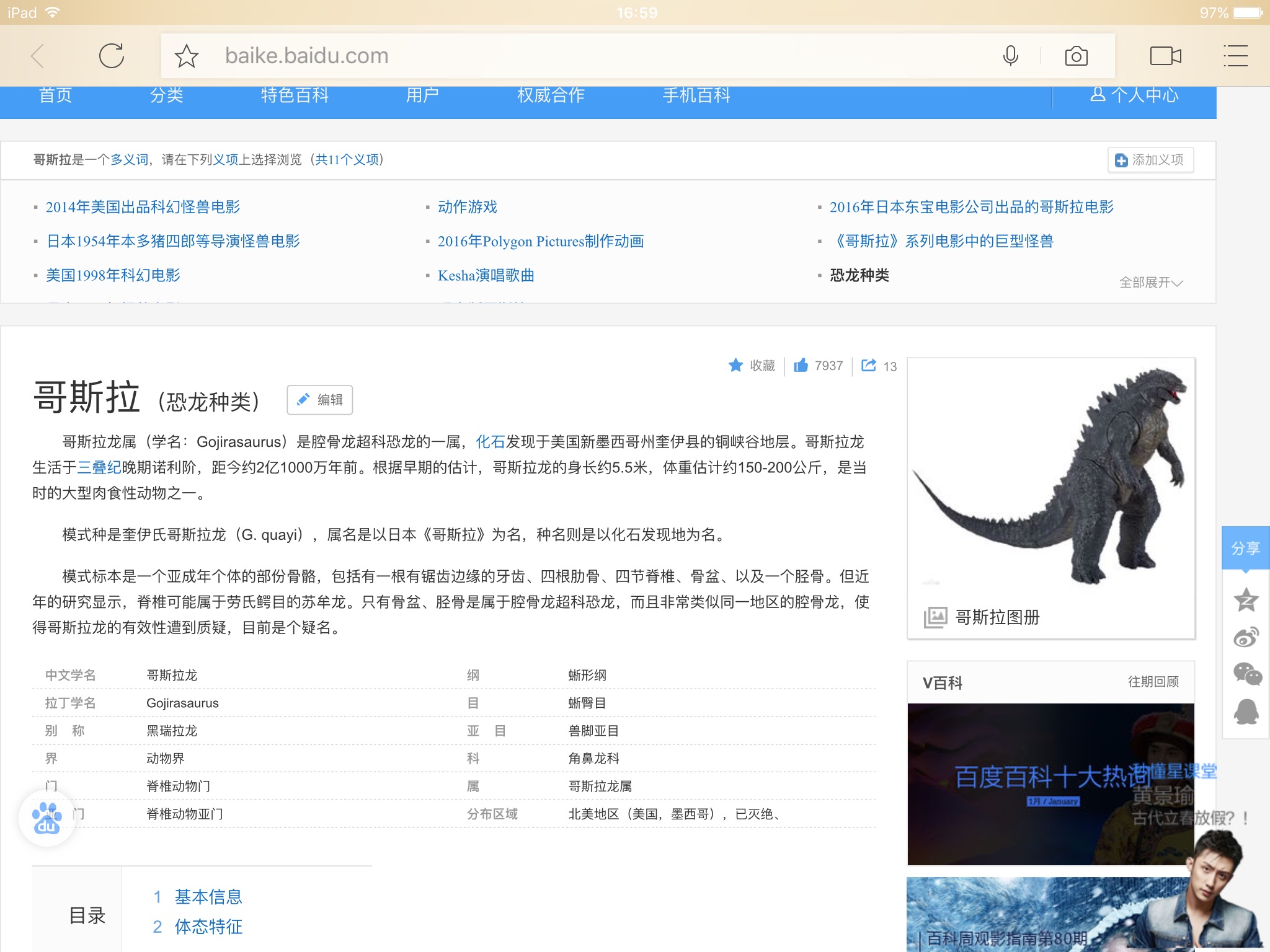
Task: Open 共11个义项 link
Action: 347,160
